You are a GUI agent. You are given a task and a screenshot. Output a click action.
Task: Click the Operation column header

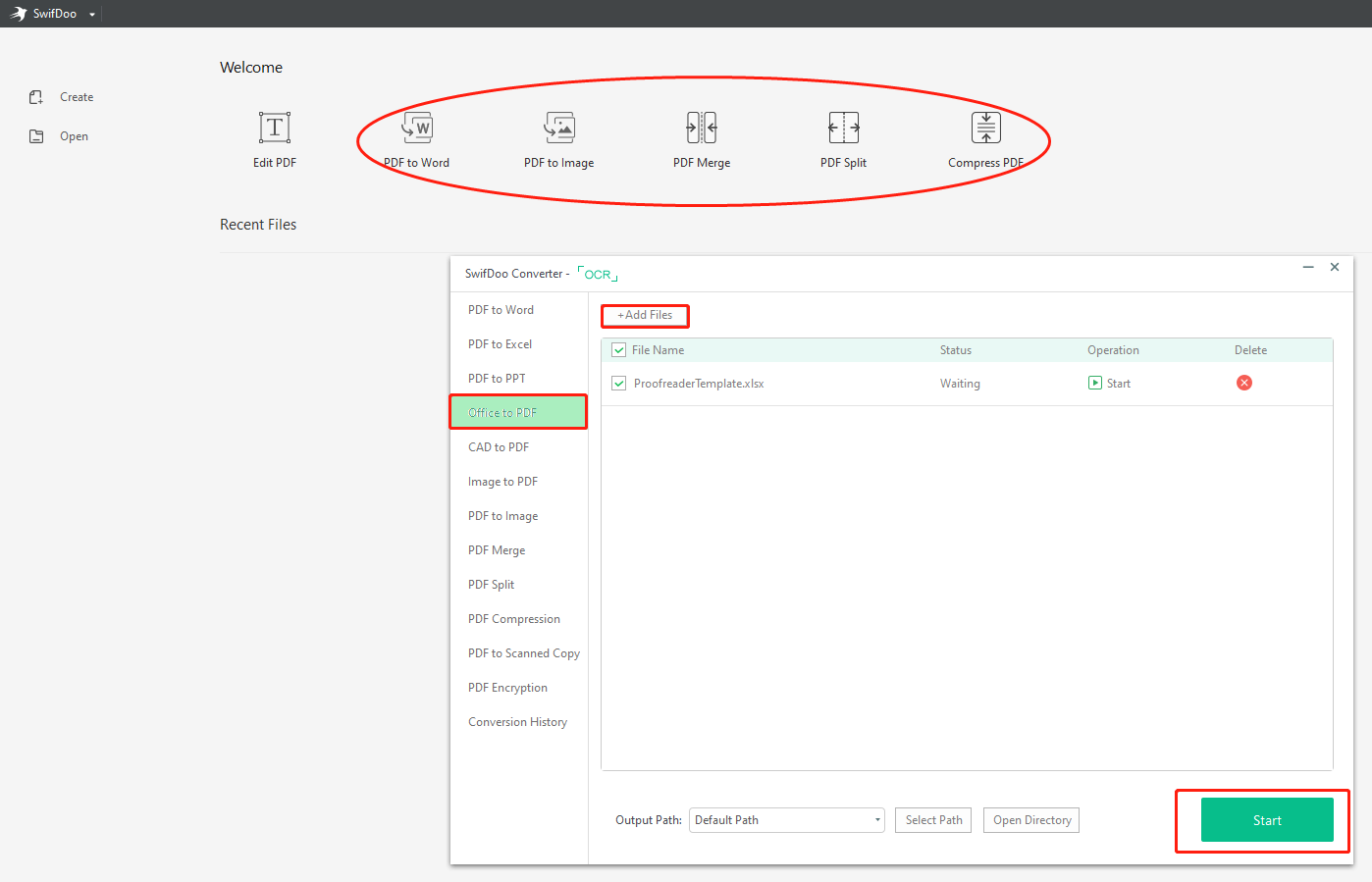[1113, 350]
